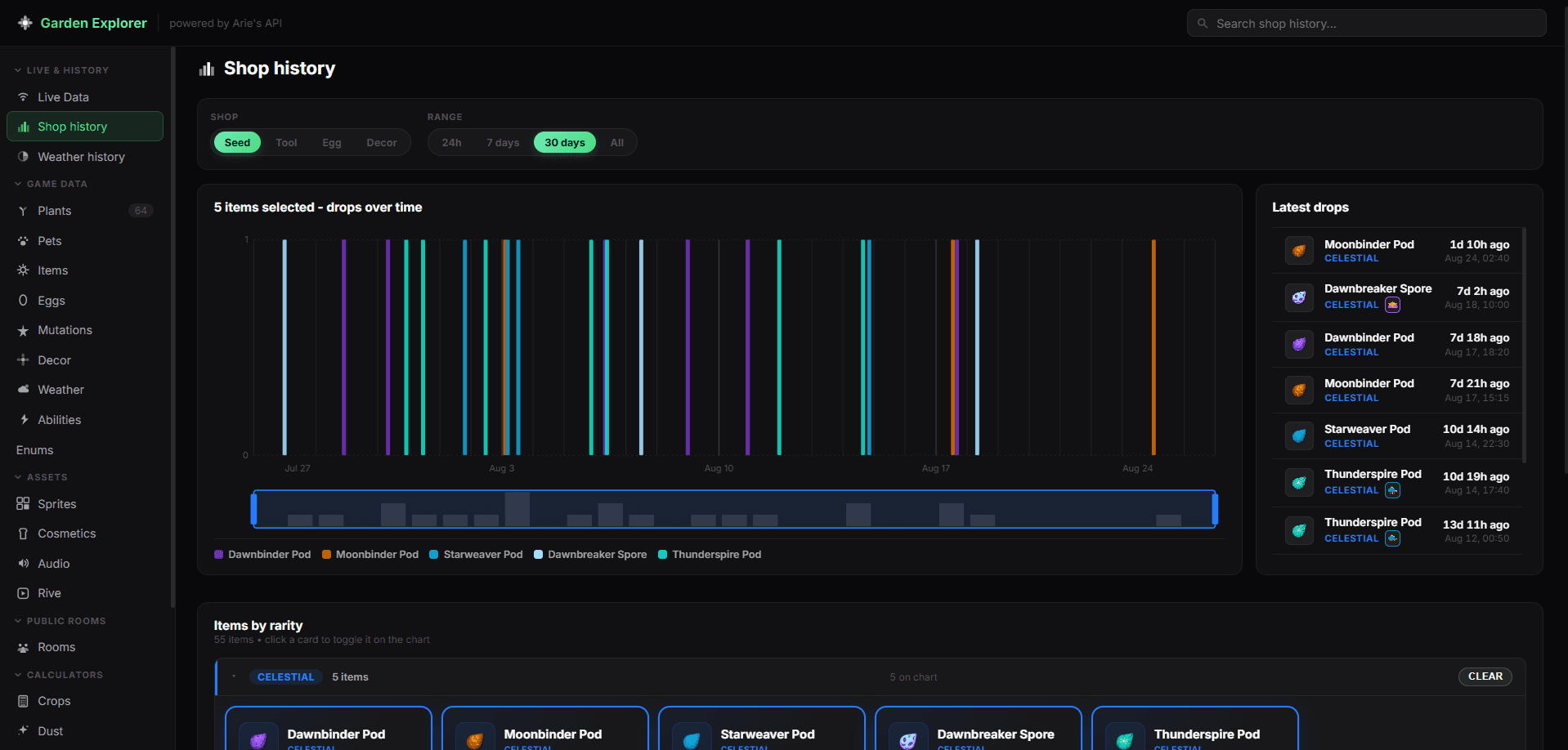The height and width of the screenshot is (750, 1568).
Task: Set range to 24h
Action: pyautogui.click(x=451, y=142)
